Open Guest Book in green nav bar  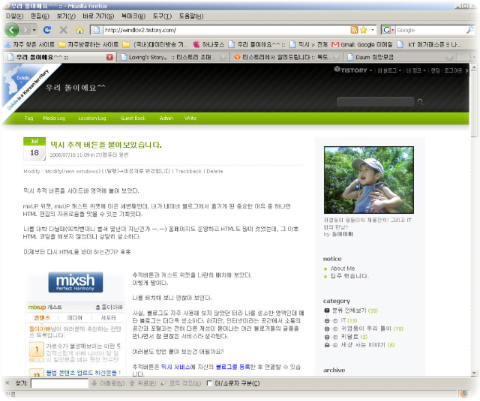coord(133,118)
